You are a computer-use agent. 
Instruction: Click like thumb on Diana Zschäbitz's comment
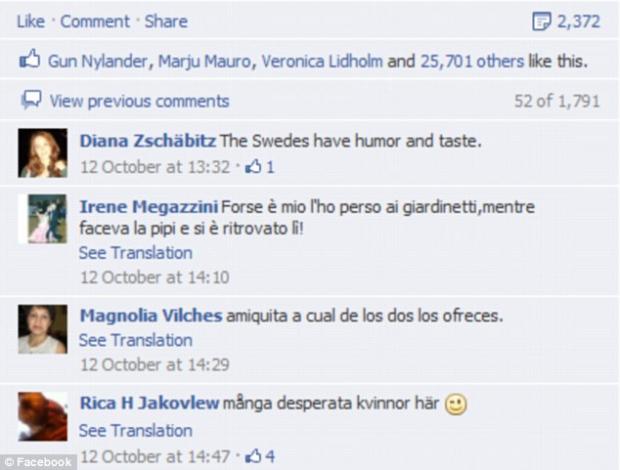click(253, 167)
